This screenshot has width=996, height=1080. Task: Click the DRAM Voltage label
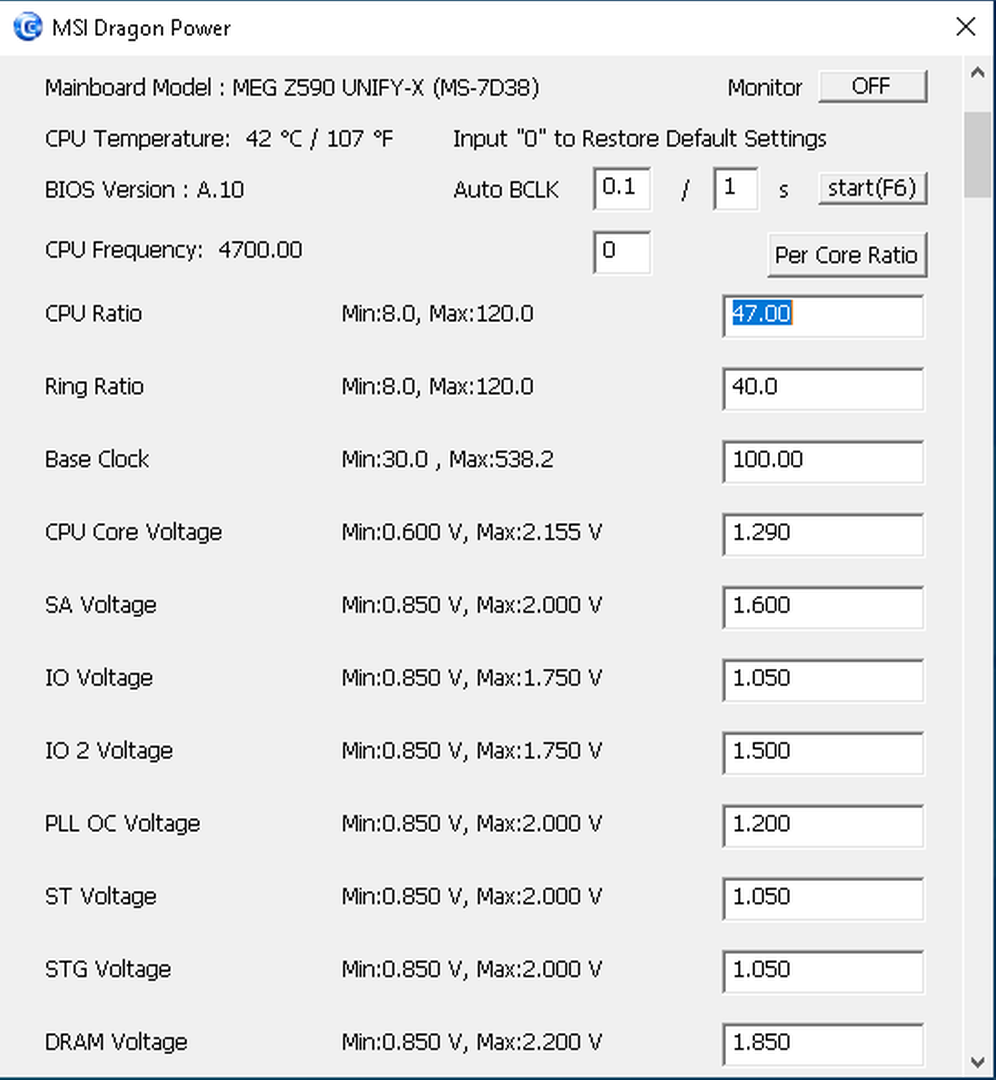pyautogui.click(x=116, y=1042)
